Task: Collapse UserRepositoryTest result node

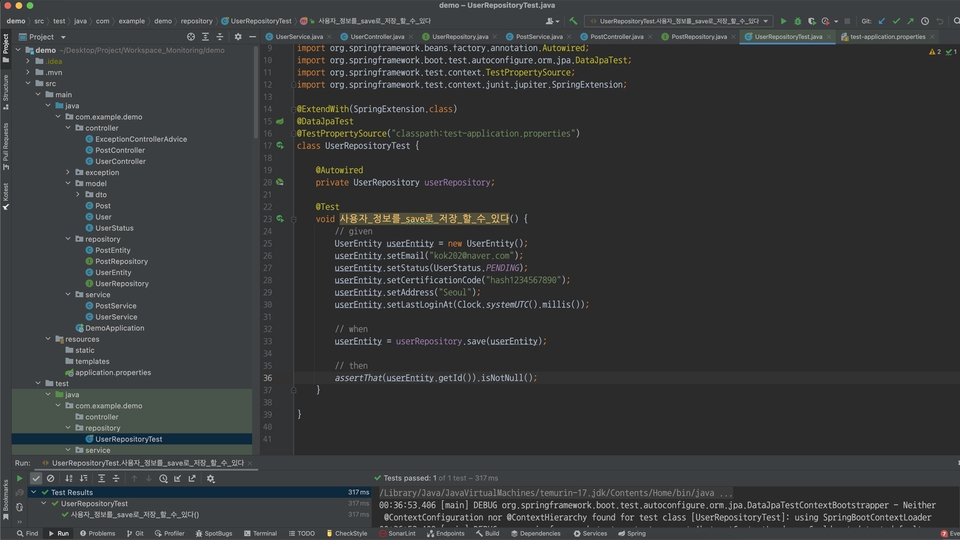Action: (x=43, y=503)
